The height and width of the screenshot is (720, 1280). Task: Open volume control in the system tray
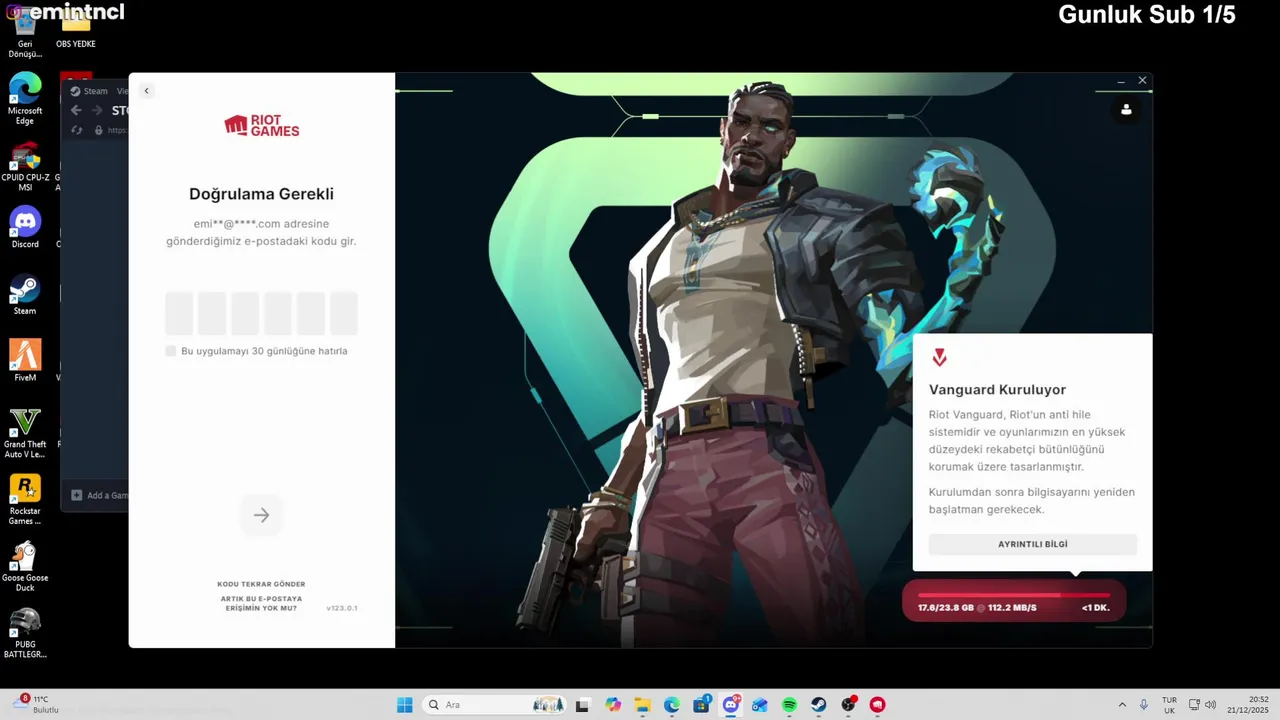pyautogui.click(x=1211, y=705)
